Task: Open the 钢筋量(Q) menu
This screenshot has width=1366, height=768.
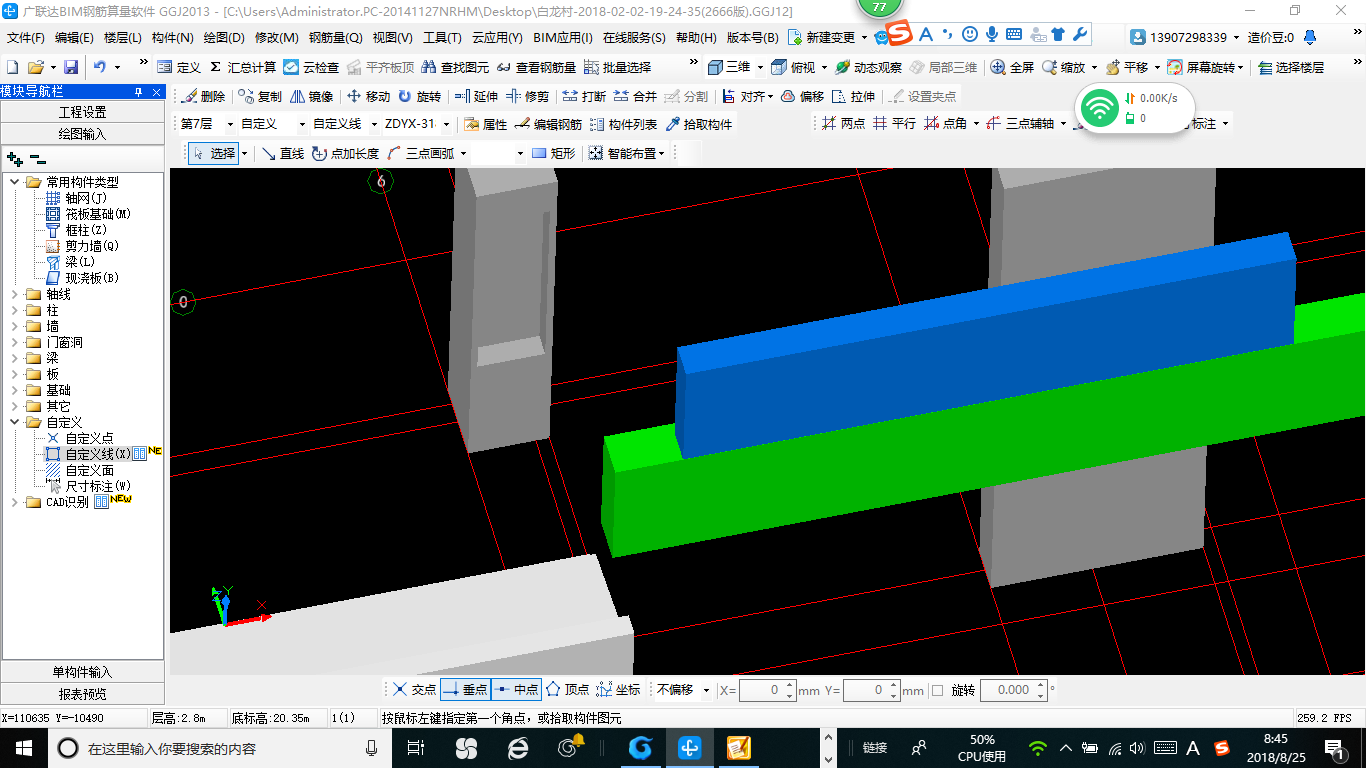Action: [335, 38]
